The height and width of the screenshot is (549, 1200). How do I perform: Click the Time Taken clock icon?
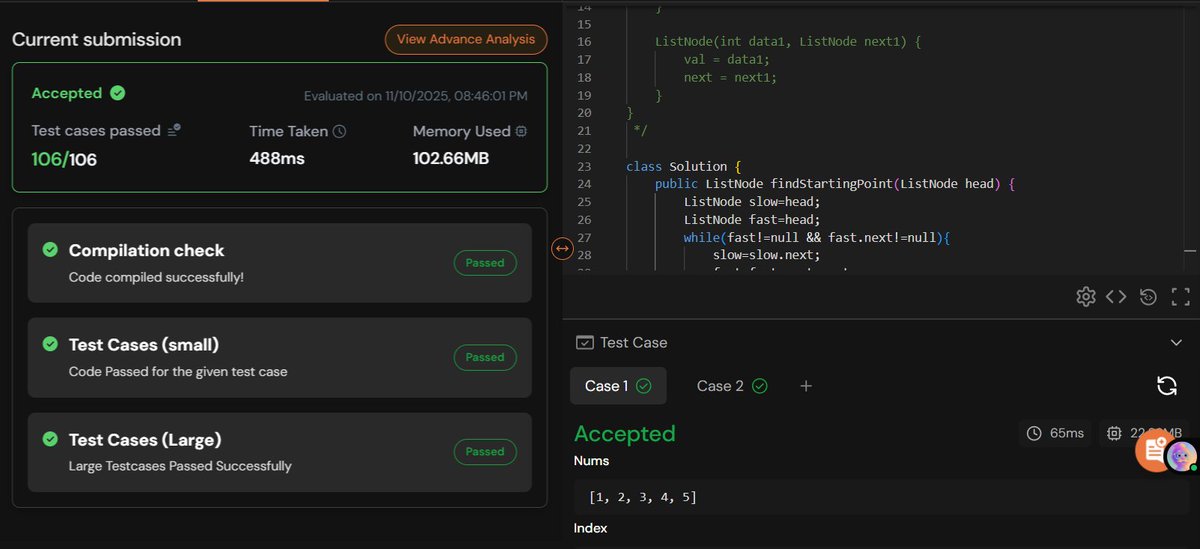[x=339, y=131]
